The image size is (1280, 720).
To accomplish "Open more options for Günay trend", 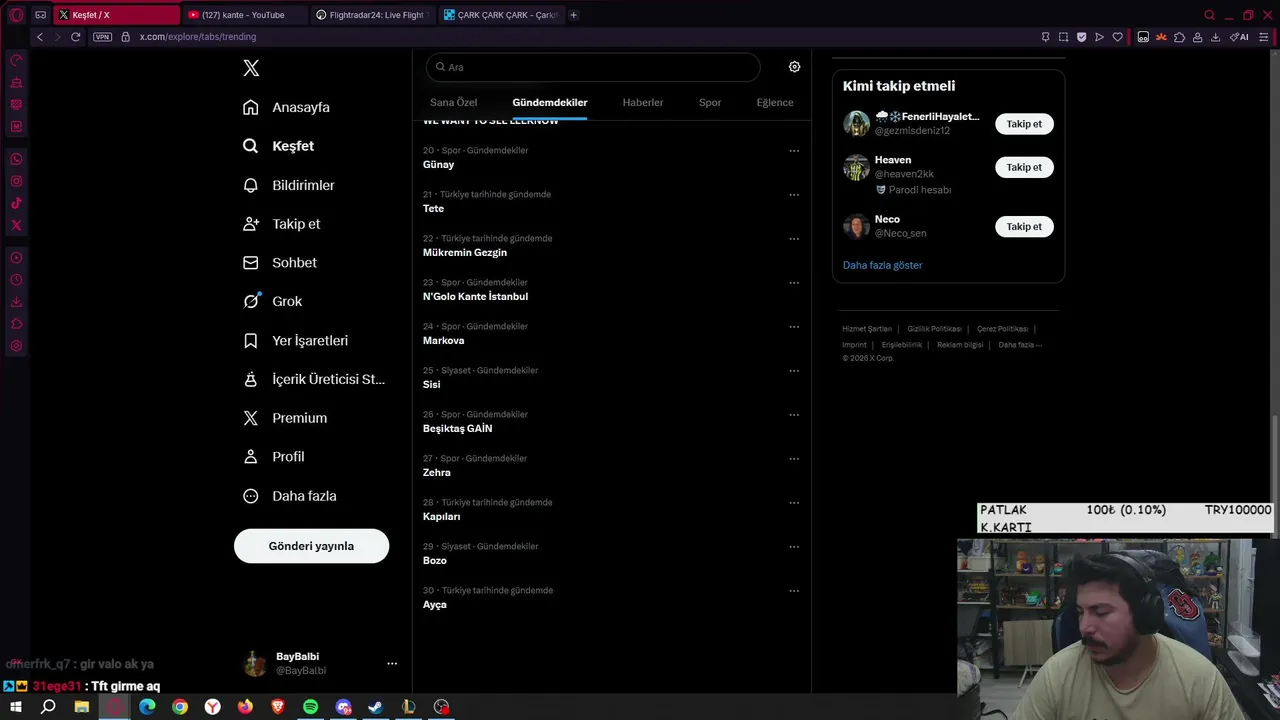I will pos(794,151).
